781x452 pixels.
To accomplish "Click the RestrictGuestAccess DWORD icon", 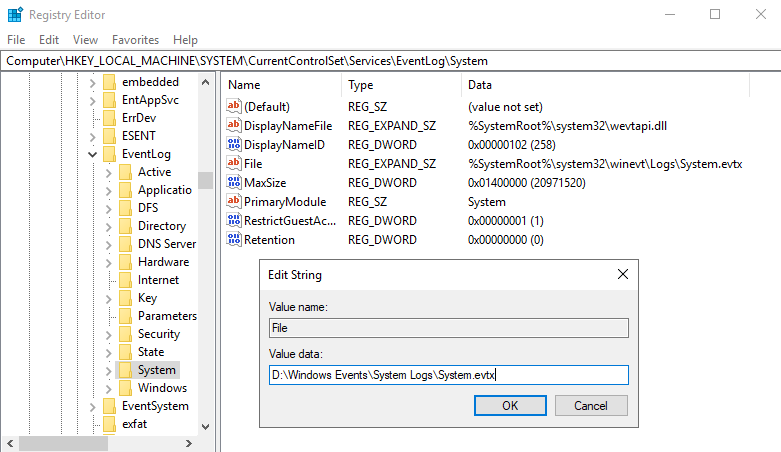I will [x=234, y=220].
